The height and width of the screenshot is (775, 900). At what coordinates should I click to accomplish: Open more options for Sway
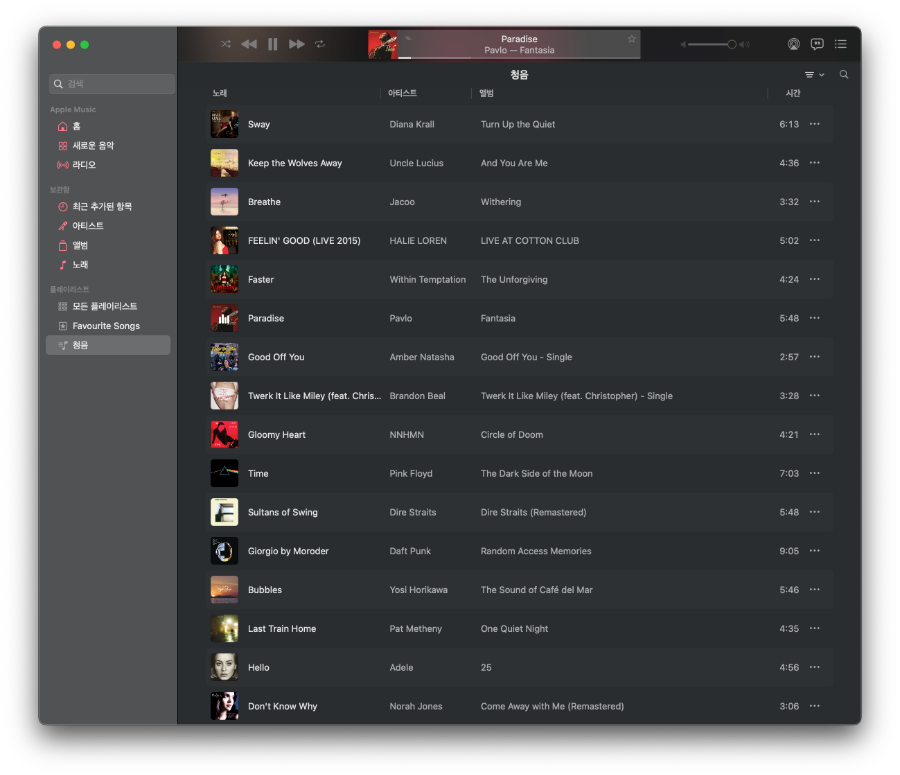tap(814, 124)
